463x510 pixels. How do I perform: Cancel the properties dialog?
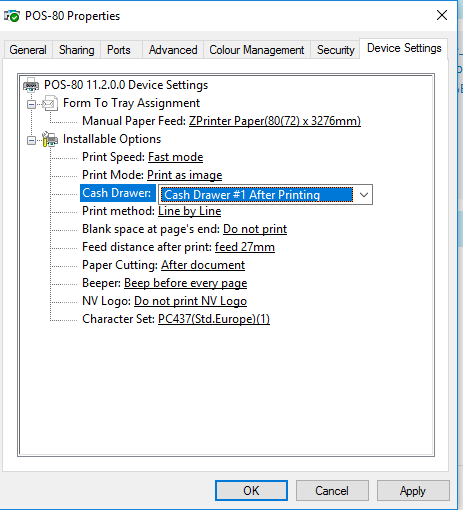(332, 491)
